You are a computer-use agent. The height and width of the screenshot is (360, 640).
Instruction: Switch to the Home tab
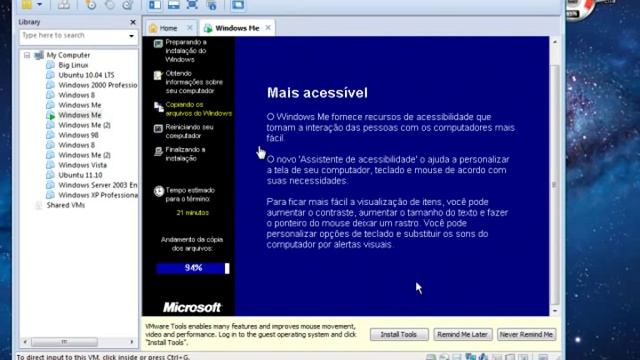point(168,28)
